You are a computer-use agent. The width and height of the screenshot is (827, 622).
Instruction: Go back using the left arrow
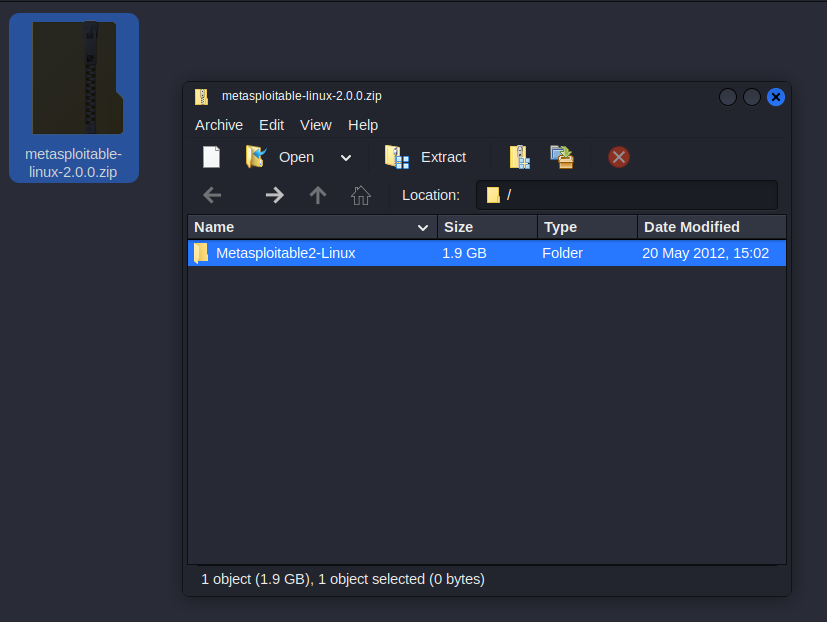coord(212,195)
